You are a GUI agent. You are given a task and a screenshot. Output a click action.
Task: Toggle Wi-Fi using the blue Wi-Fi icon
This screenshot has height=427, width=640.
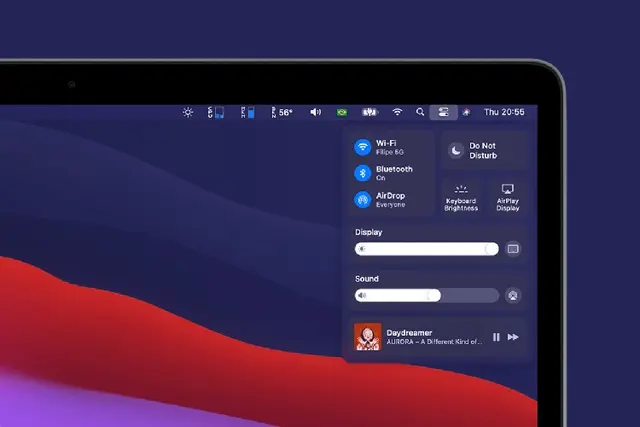pyautogui.click(x=362, y=147)
